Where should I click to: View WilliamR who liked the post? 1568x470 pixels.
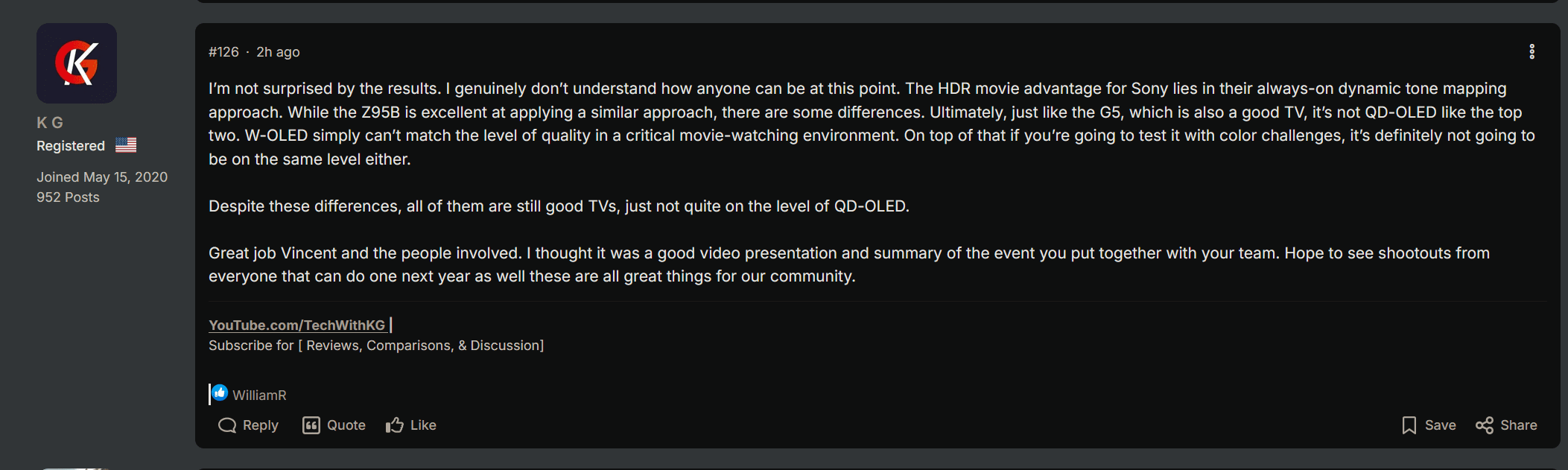[x=259, y=396]
